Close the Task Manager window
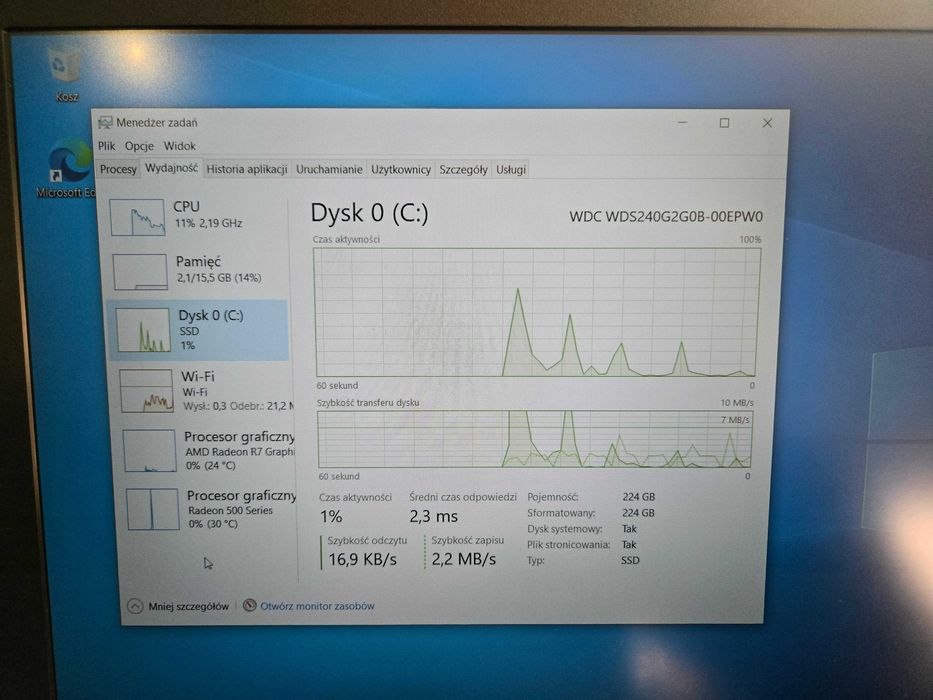This screenshot has width=933, height=700. click(x=767, y=123)
